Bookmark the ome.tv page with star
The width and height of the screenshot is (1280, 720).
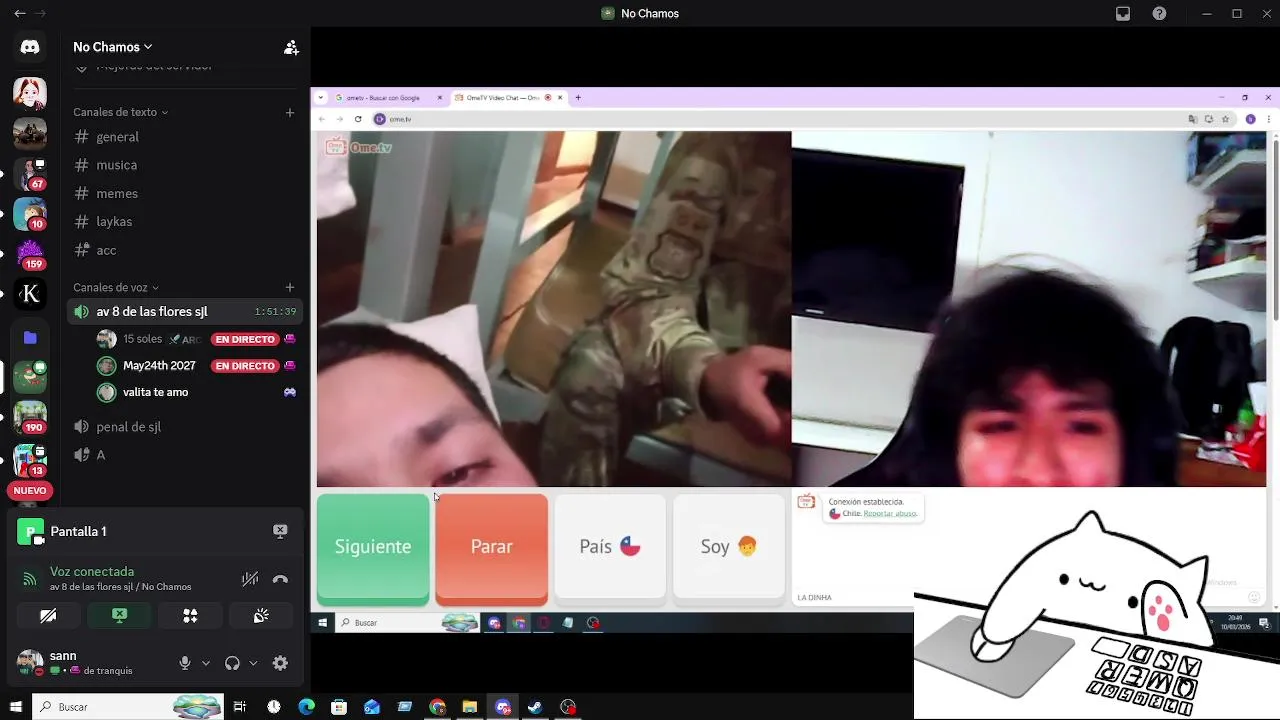click(1225, 119)
